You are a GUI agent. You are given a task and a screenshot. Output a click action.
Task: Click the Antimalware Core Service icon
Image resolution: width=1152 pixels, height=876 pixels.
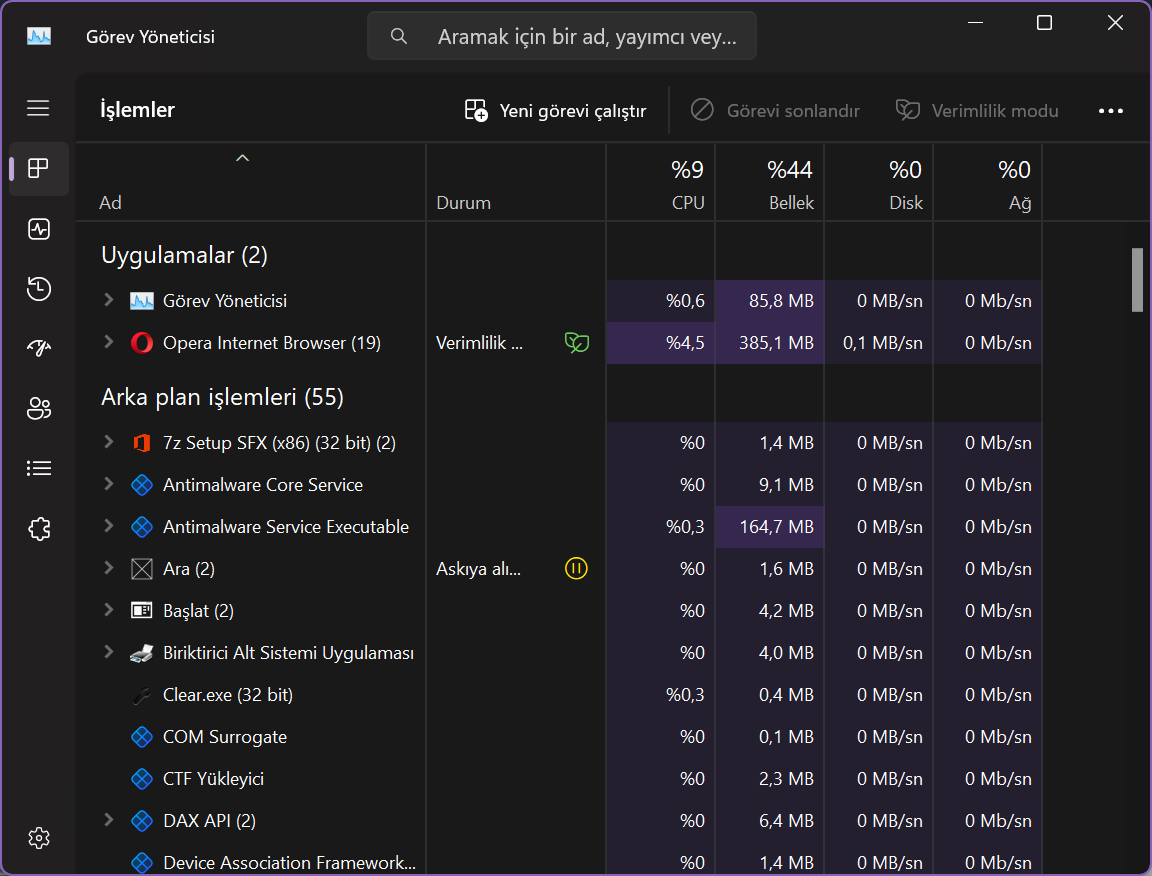(x=142, y=484)
